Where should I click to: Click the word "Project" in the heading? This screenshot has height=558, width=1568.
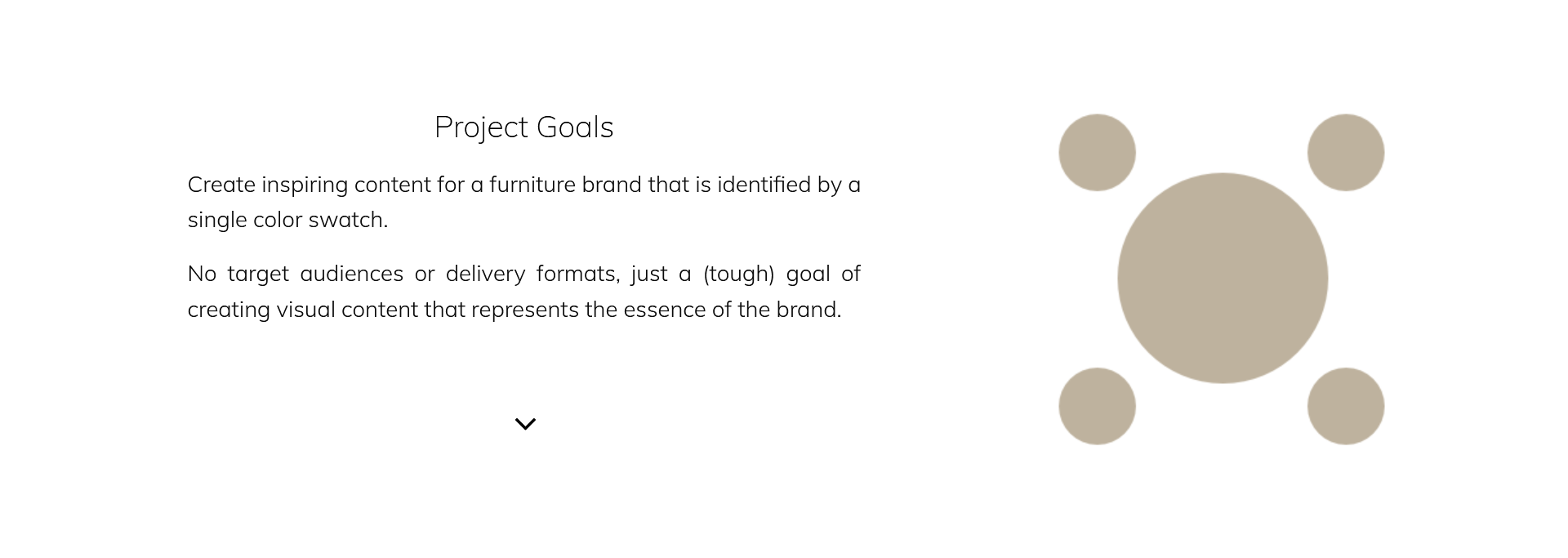pyautogui.click(x=481, y=127)
